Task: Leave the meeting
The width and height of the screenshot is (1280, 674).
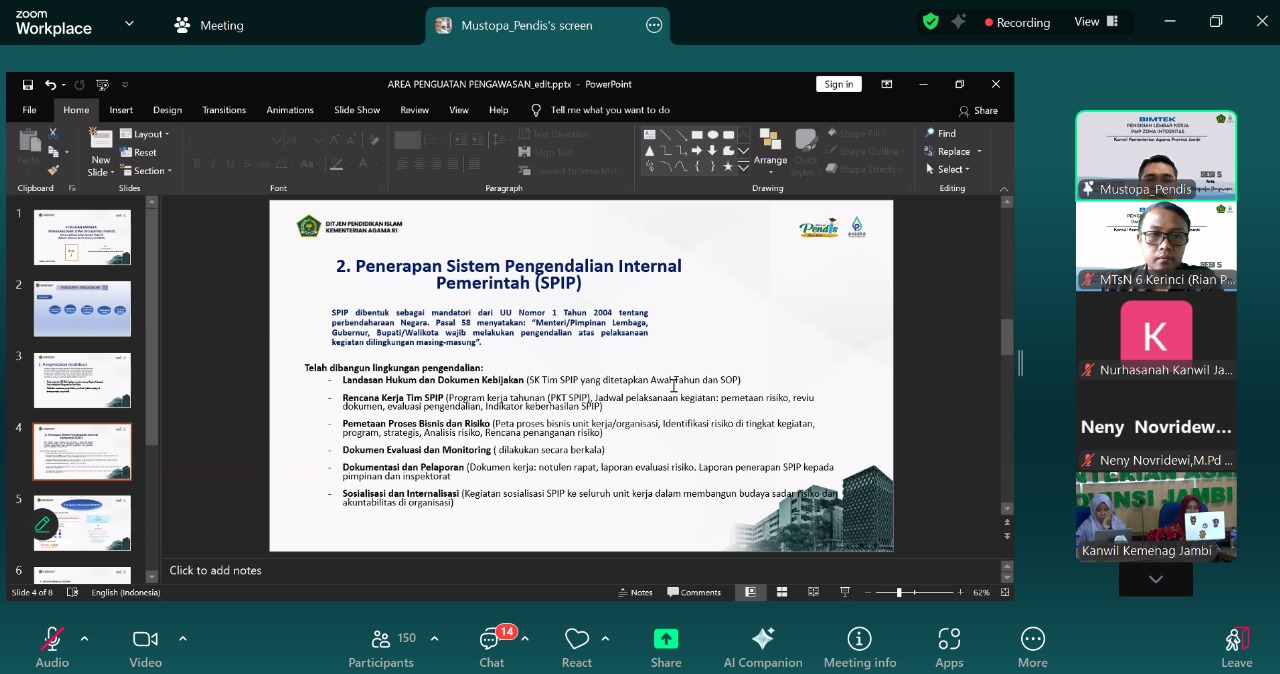Action: coord(1236,646)
